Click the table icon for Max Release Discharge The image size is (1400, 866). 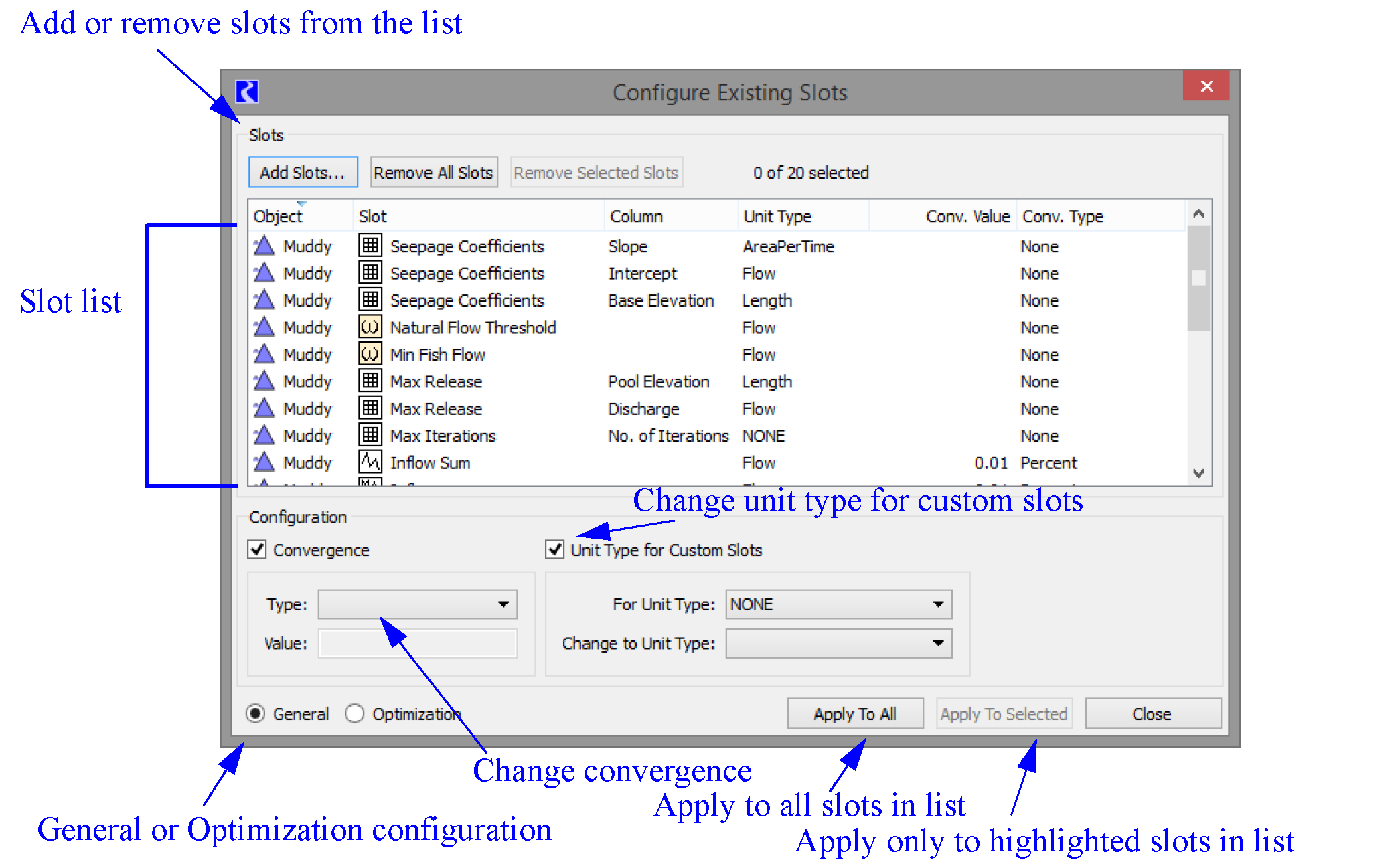click(x=370, y=408)
